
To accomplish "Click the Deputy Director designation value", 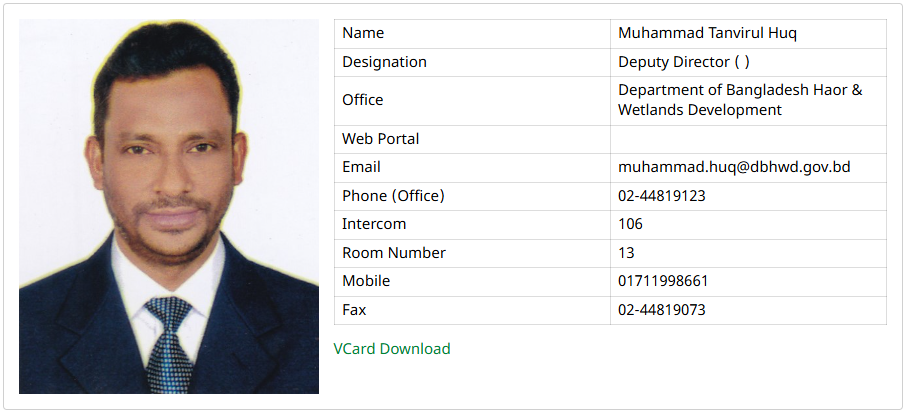I will point(684,62).
